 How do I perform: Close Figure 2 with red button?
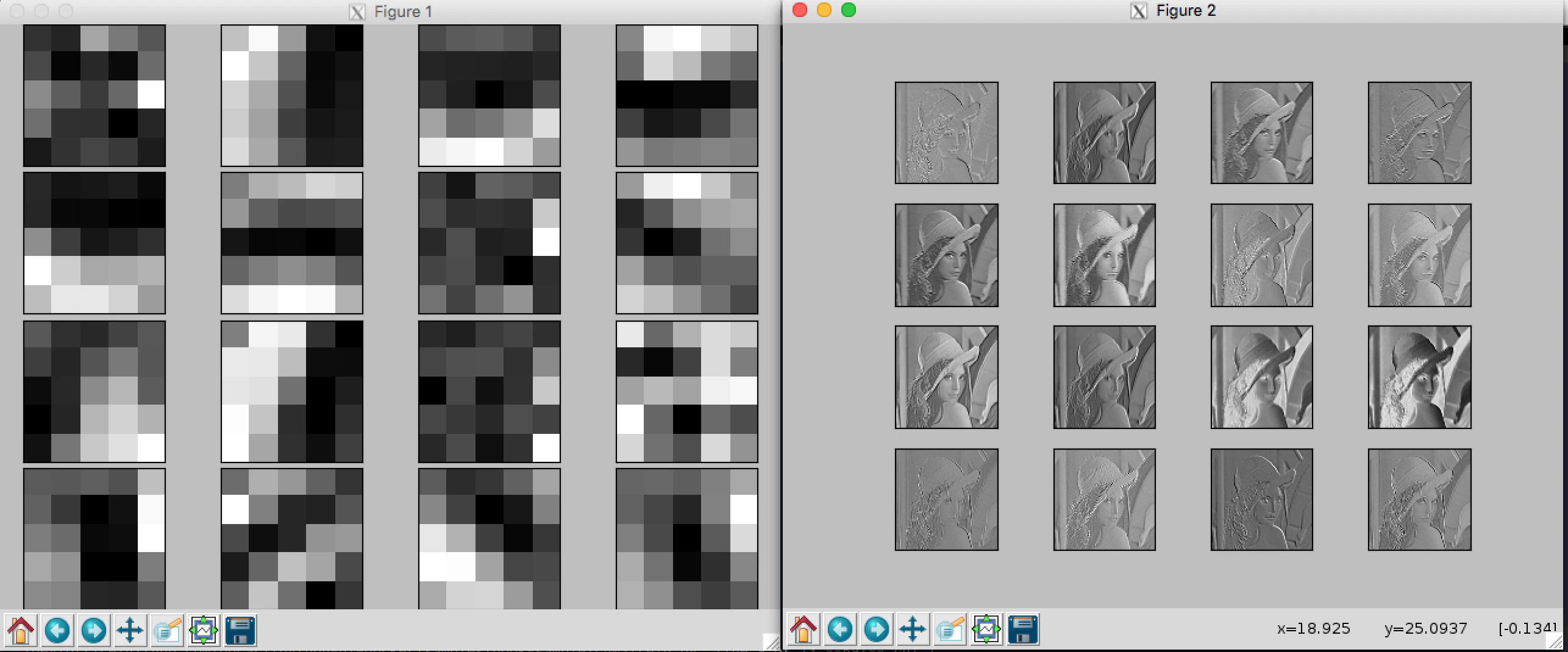[800, 10]
